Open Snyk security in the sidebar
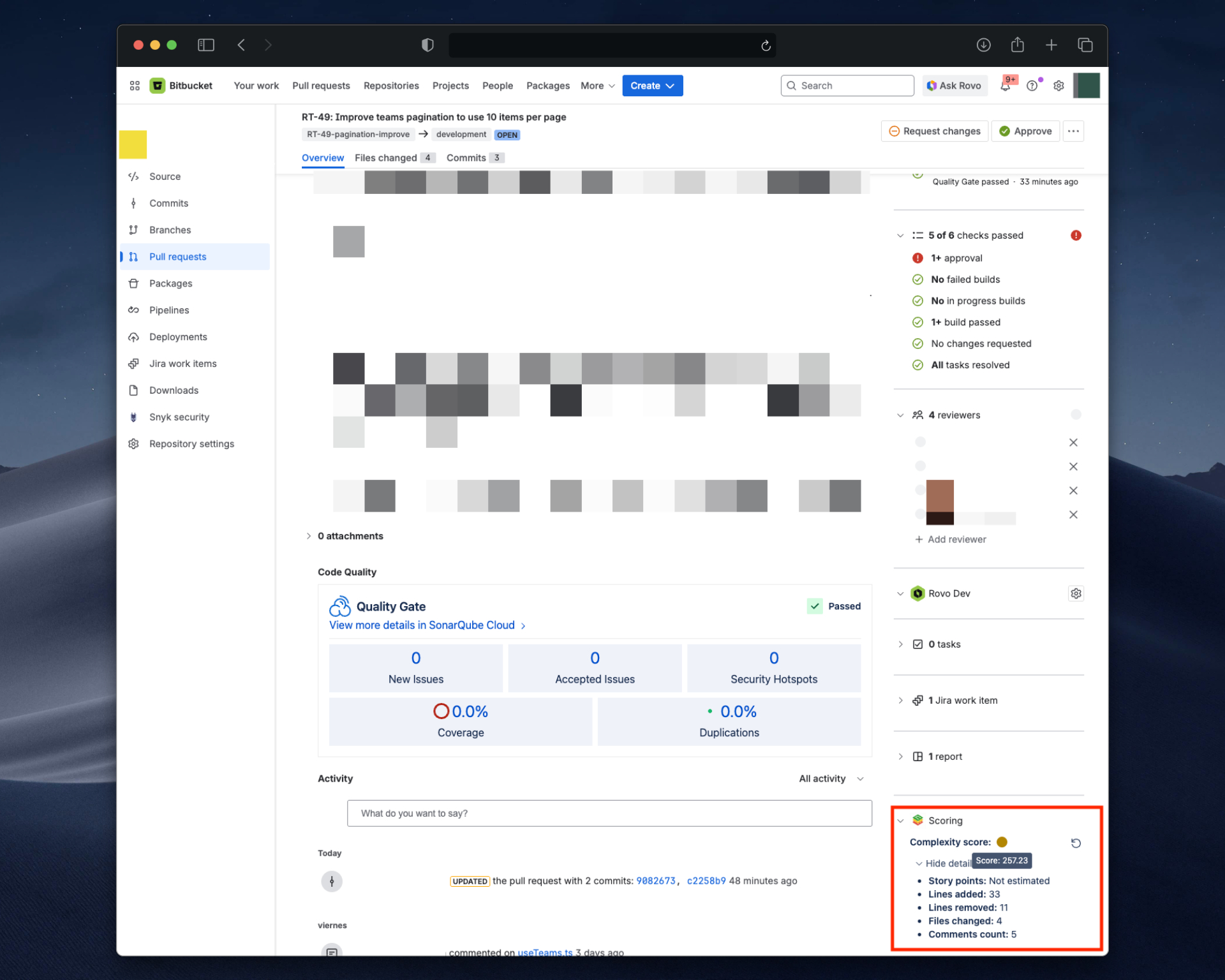The width and height of the screenshot is (1225, 980). (179, 417)
